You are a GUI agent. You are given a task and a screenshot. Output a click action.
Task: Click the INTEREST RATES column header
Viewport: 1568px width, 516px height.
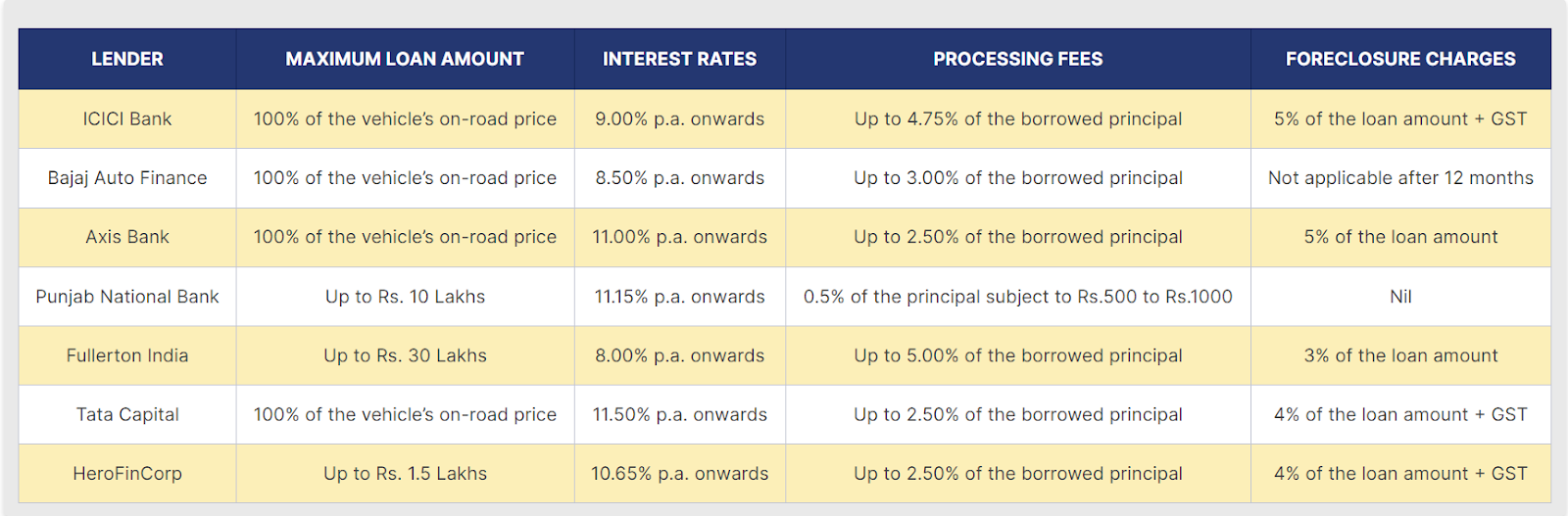pyautogui.click(x=679, y=59)
